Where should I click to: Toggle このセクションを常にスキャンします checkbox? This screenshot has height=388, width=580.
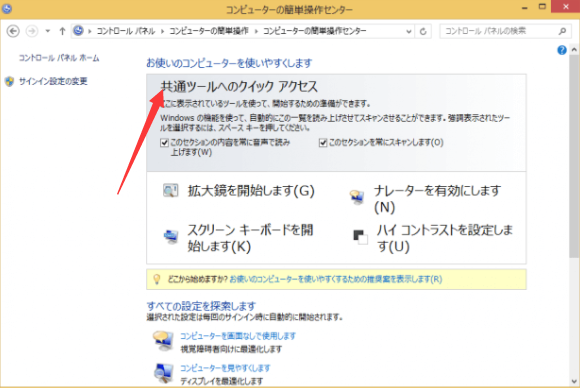pyautogui.click(x=323, y=143)
